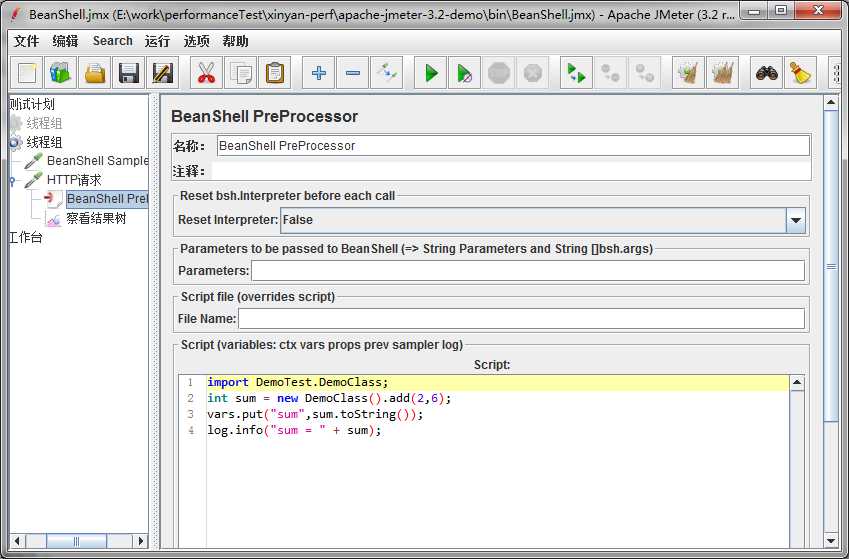This screenshot has height=559, width=849.
Task: Open the 帮助 menu
Action: click(x=235, y=41)
